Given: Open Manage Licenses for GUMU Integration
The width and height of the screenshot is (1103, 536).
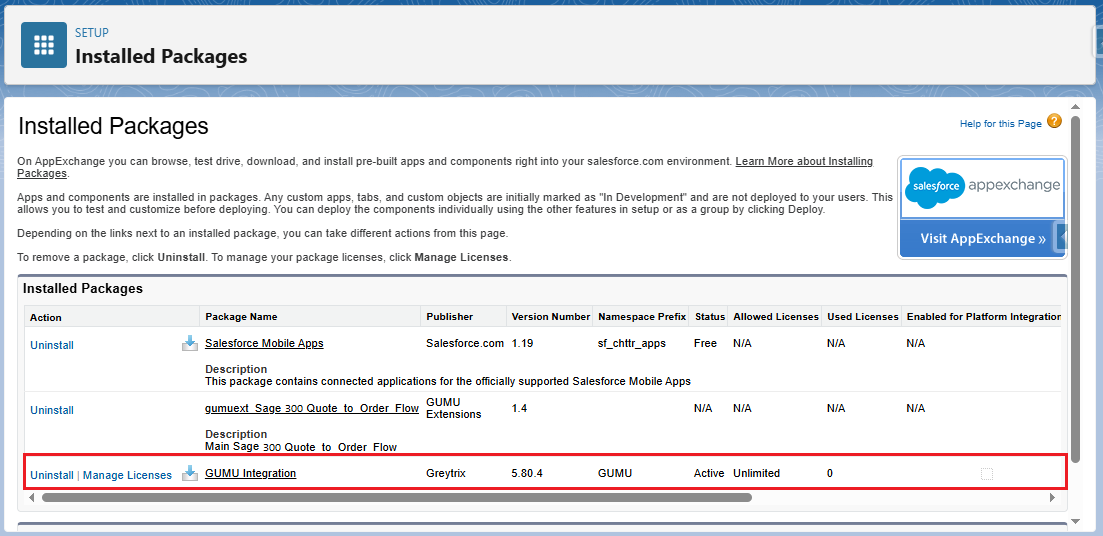Looking at the screenshot, I should [x=127, y=475].
